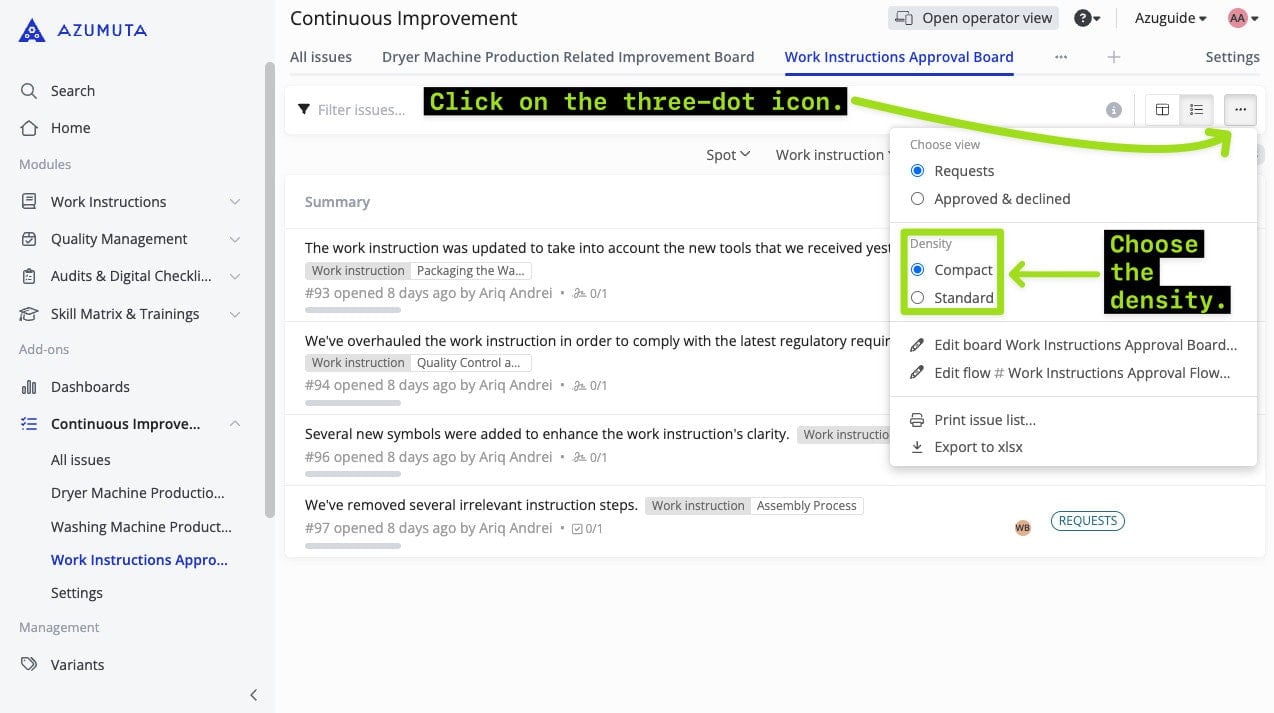Choose Export to xlsx menu item
The width and height of the screenshot is (1274, 713).
tap(977, 447)
